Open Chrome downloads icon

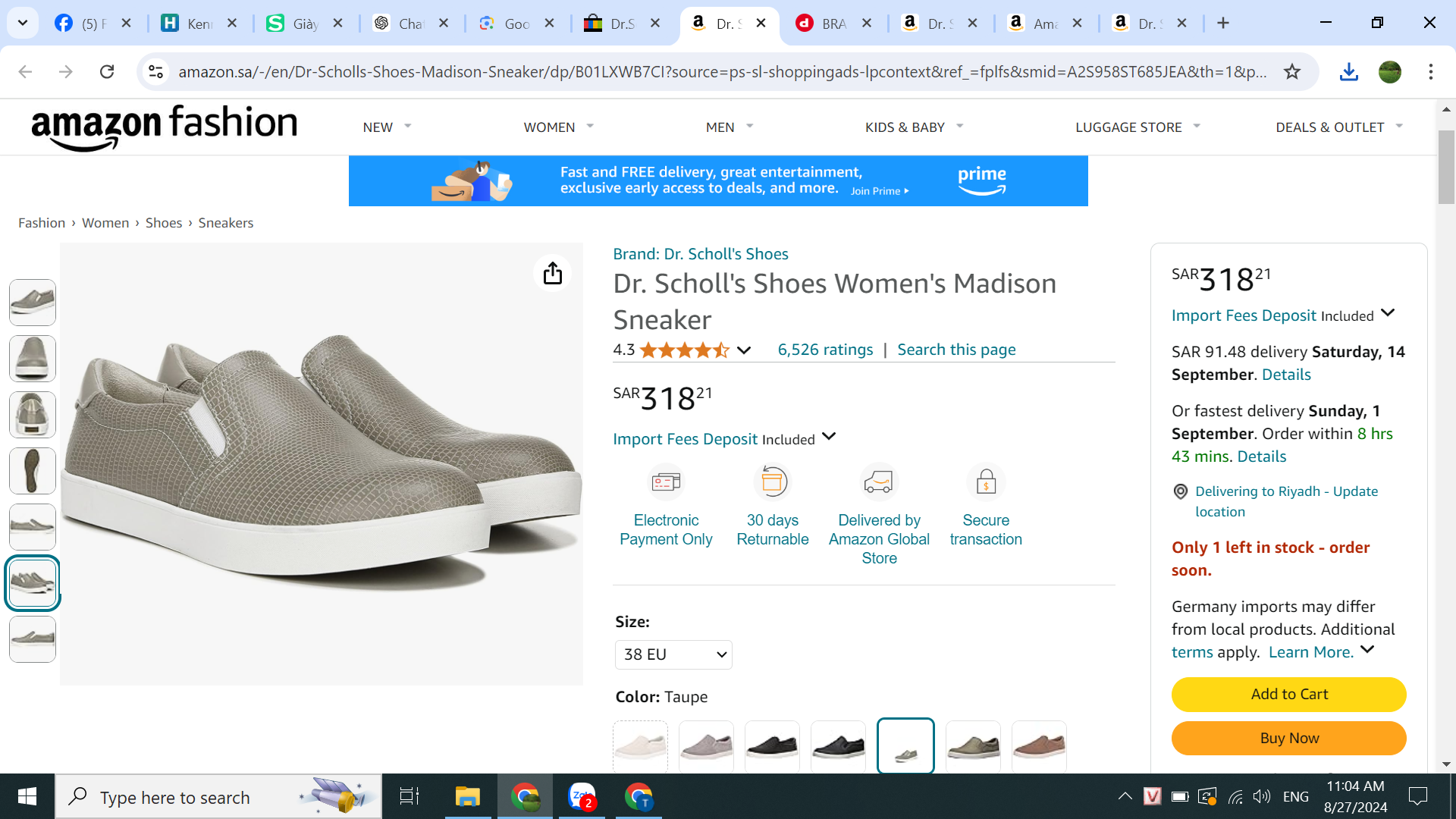point(1348,71)
